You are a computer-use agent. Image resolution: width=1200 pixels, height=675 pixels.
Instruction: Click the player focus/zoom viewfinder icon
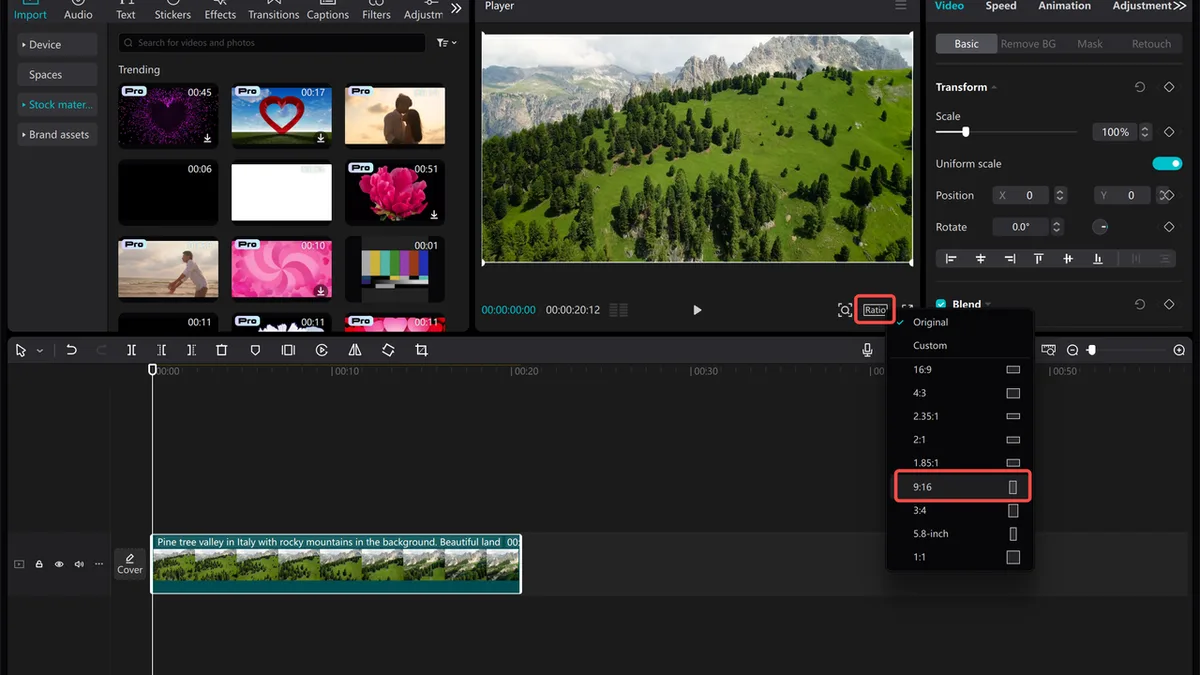(x=845, y=310)
